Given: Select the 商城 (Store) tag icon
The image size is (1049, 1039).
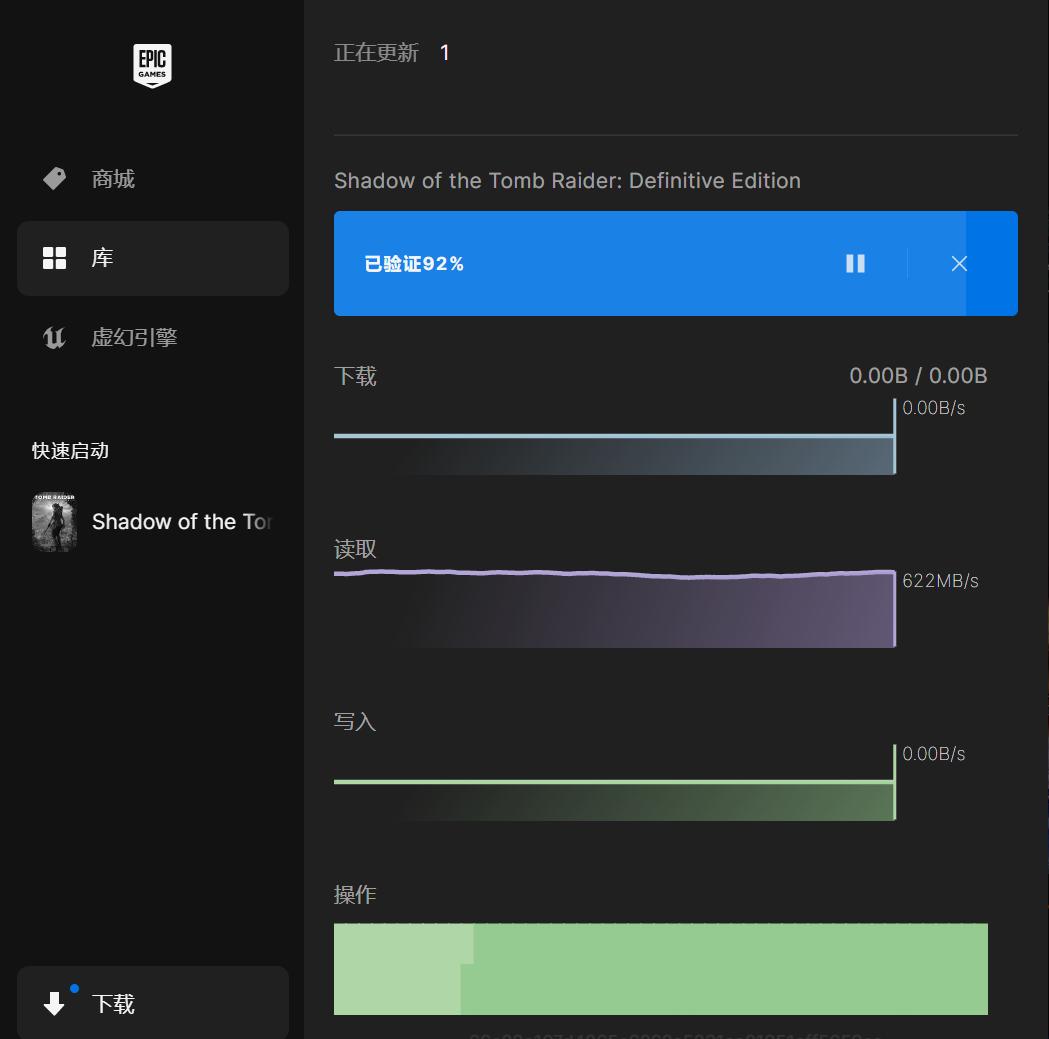Looking at the screenshot, I should (x=53, y=178).
